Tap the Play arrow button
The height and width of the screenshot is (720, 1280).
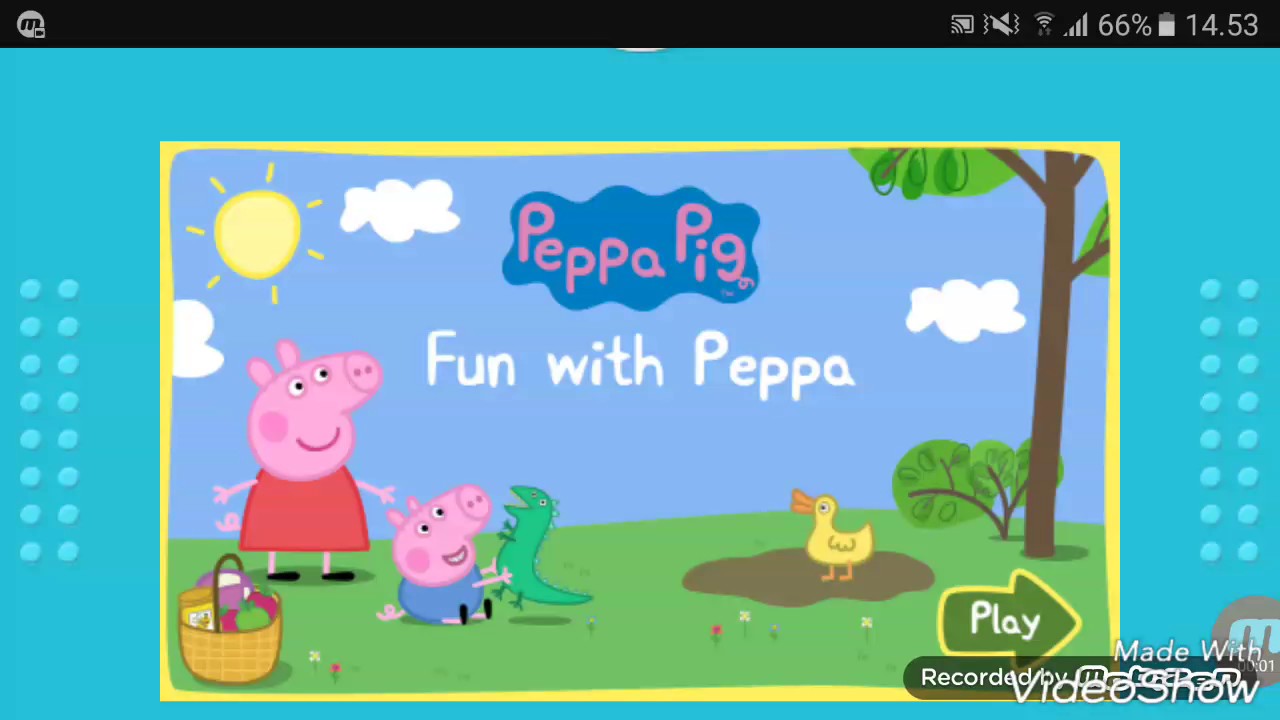(1010, 620)
